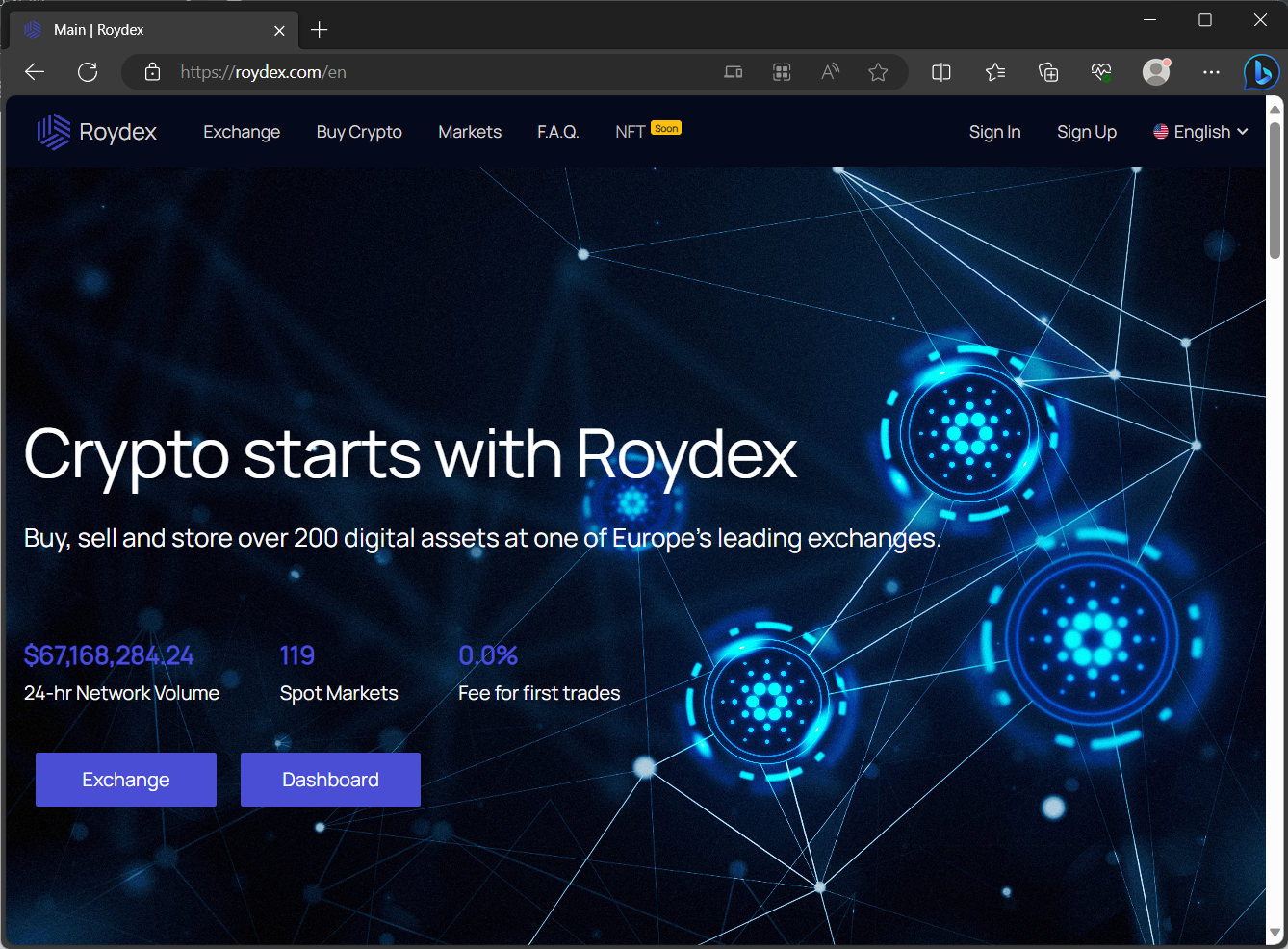
Task: Add page to favorites star icon
Action: click(x=878, y=72)
